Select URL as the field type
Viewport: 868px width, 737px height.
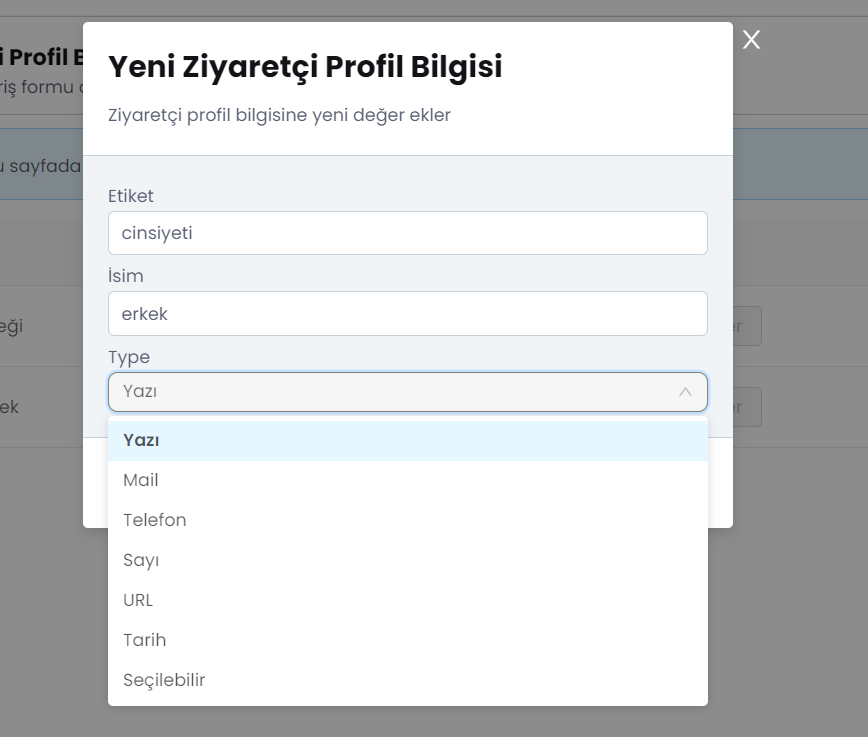coord(407,600)
